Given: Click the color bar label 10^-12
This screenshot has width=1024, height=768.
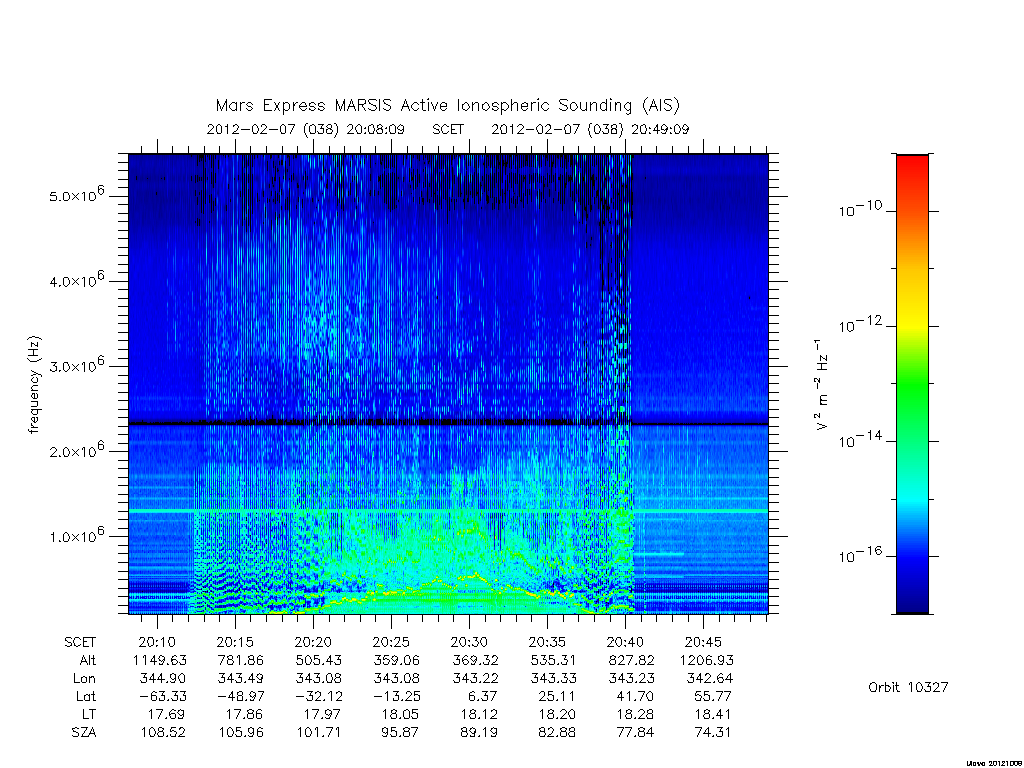Looking at the screenshot, I should [x=860, y=325].
